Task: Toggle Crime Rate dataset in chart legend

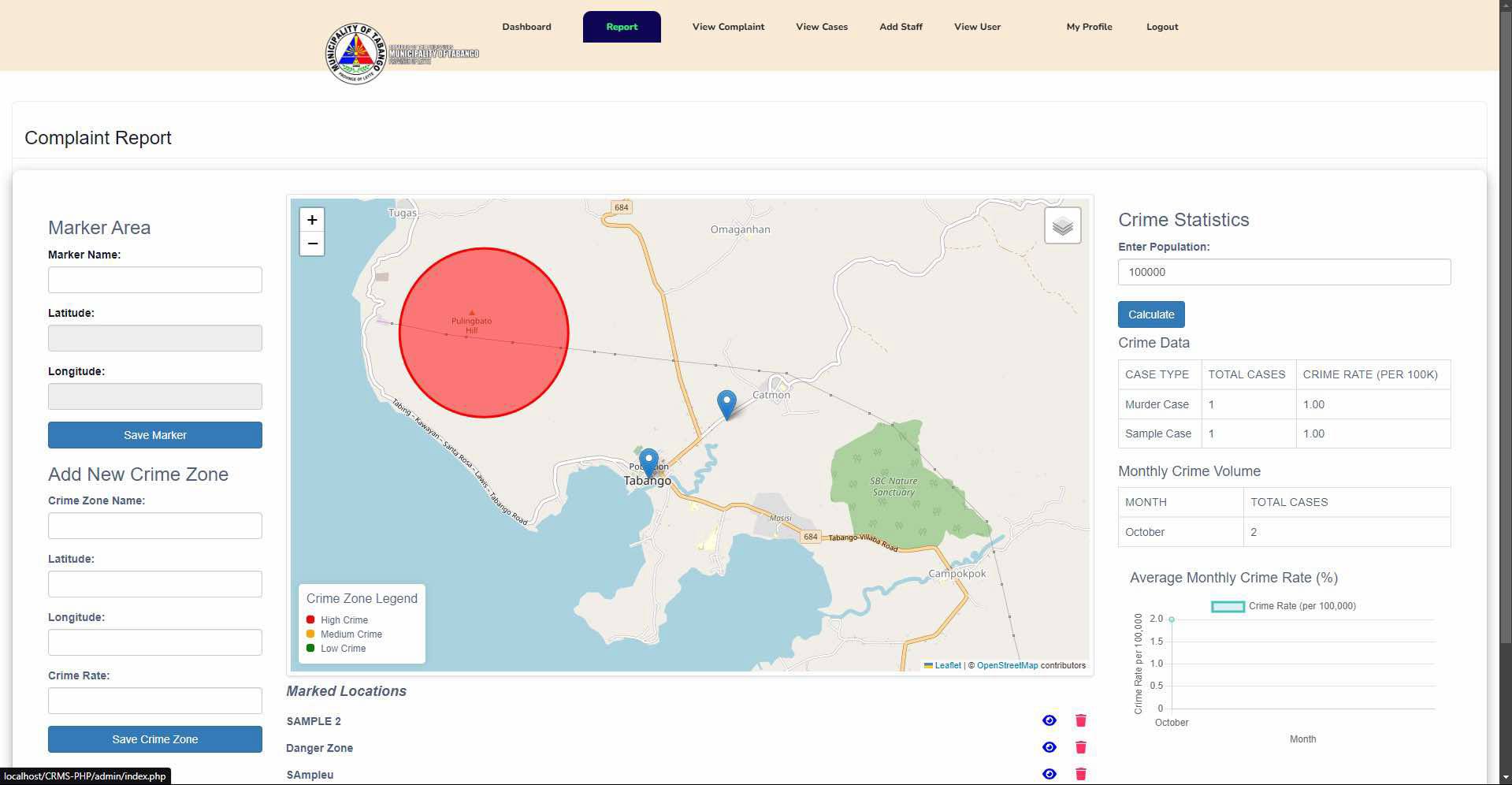Action: (x=1283, y=606)
